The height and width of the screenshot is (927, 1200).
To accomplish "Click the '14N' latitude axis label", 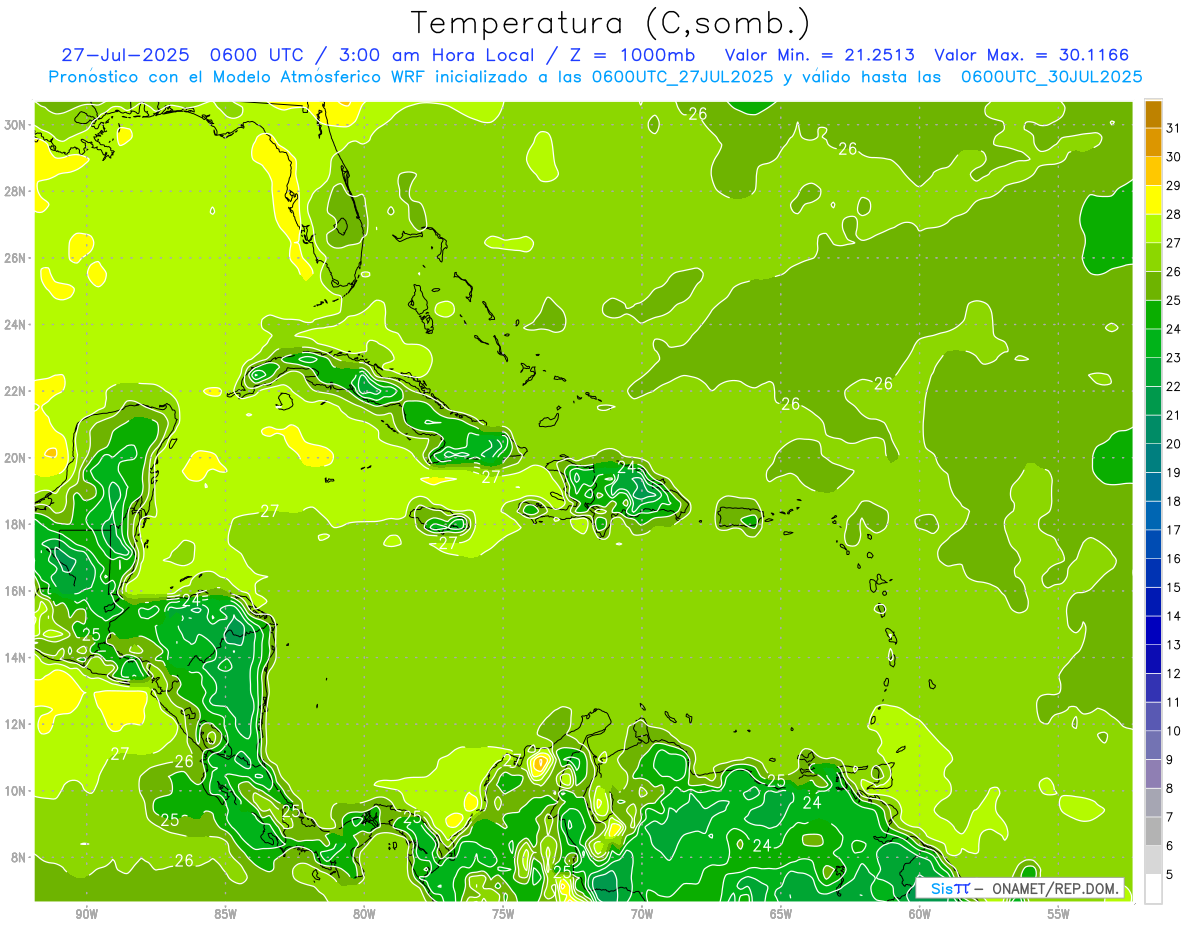I will coord(16,658).
